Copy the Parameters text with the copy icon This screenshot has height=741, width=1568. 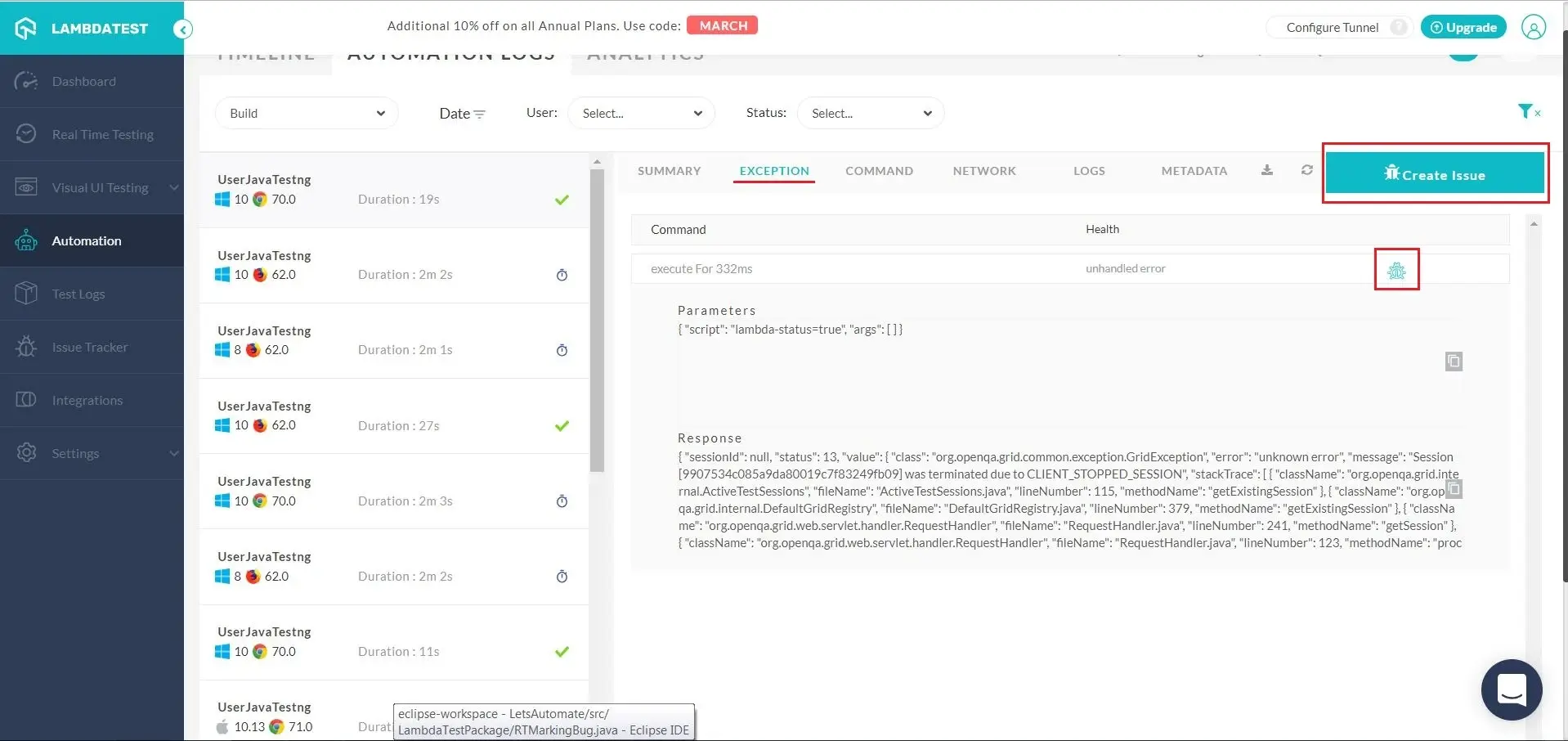[1453, 362]
